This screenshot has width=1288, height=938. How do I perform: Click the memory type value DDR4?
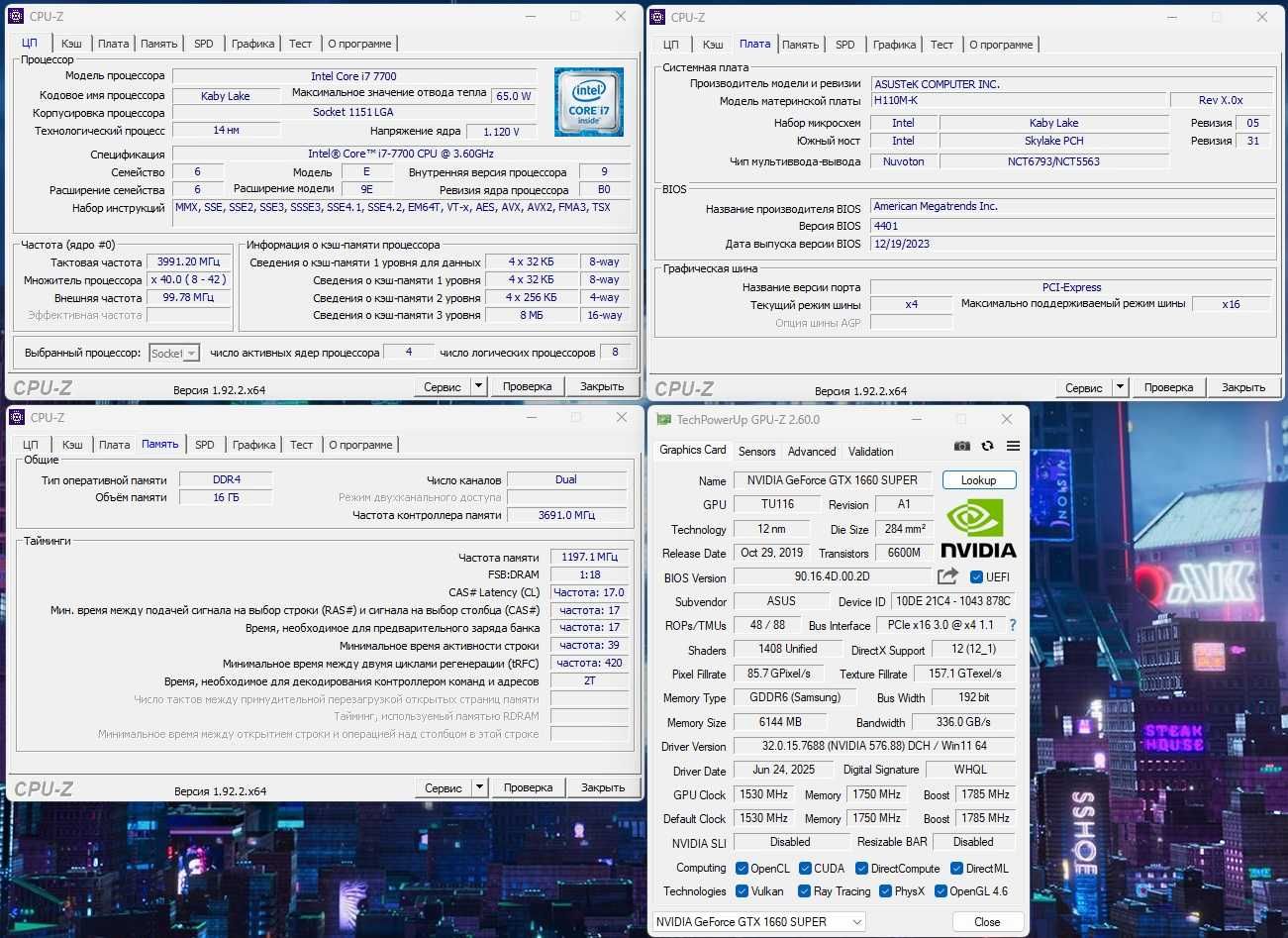point(226,479)
